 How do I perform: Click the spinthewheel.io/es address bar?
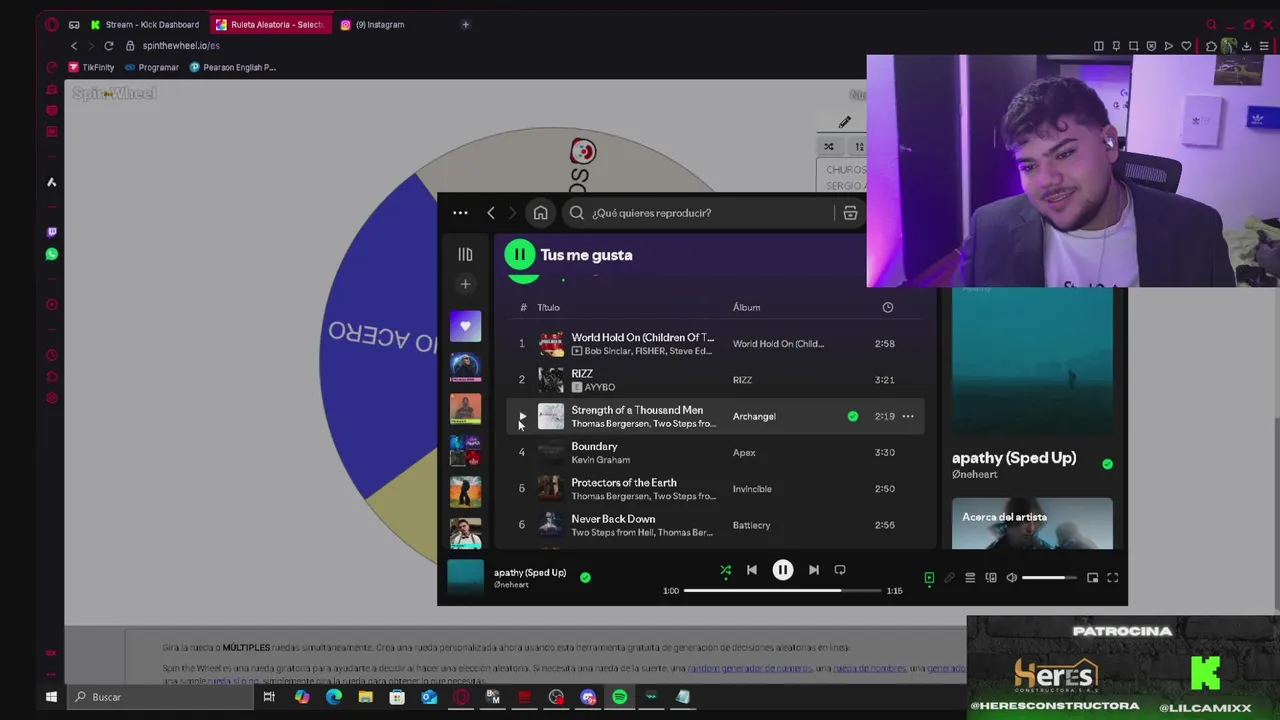tap(181, 46)
